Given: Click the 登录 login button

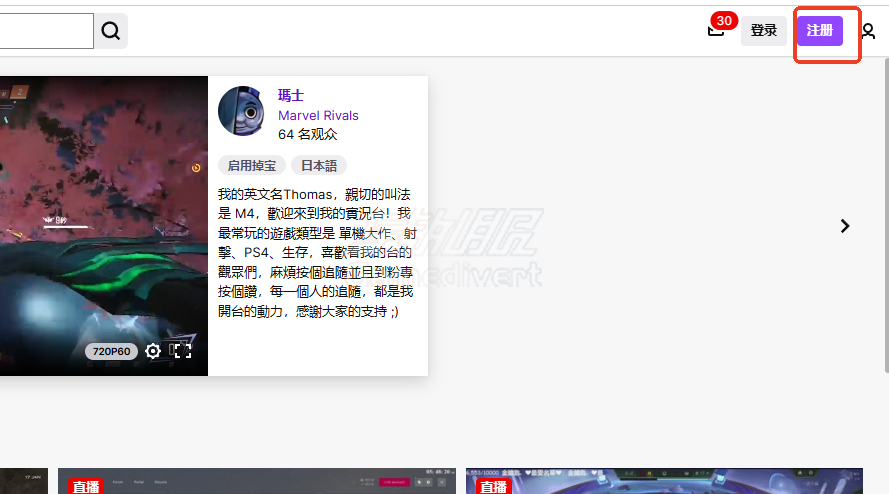Looking at the screenshot, I should 763,31.
